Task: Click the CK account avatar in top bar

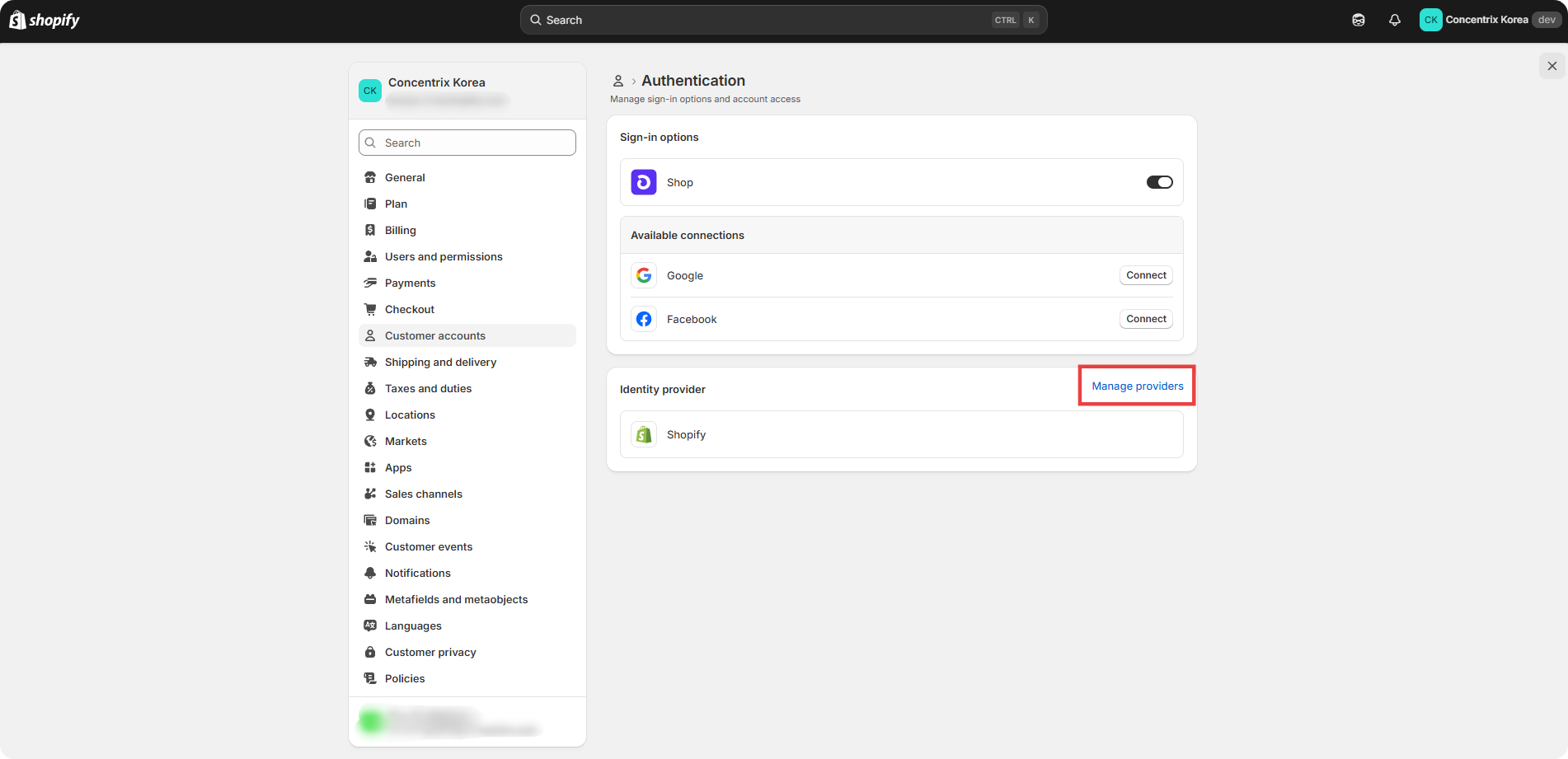Action: coord(1430,20)
